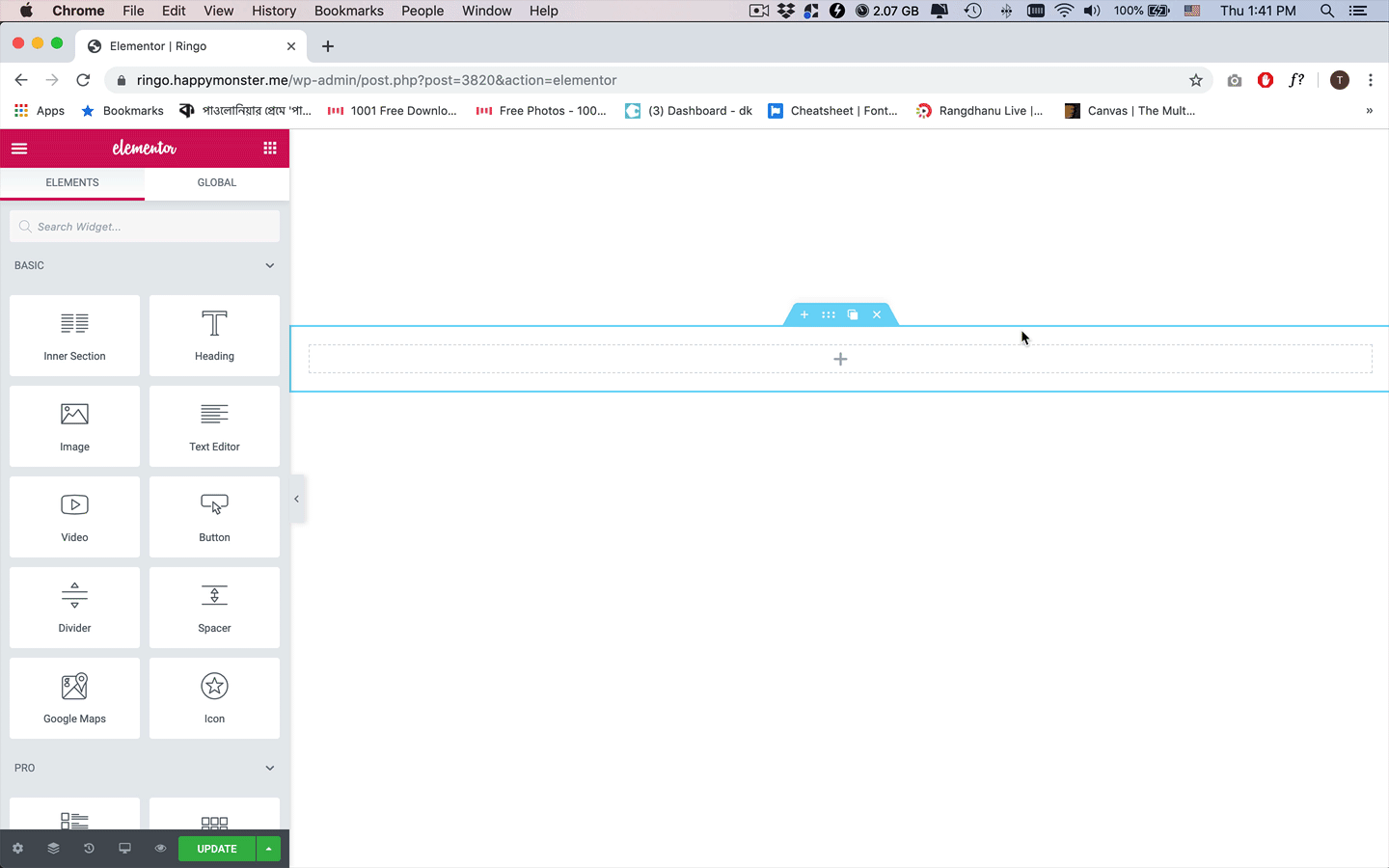This screenshot has height=868, width=1389.
Task: Open revision history icon
Action: pyautogui.click(x=89, y=848)
